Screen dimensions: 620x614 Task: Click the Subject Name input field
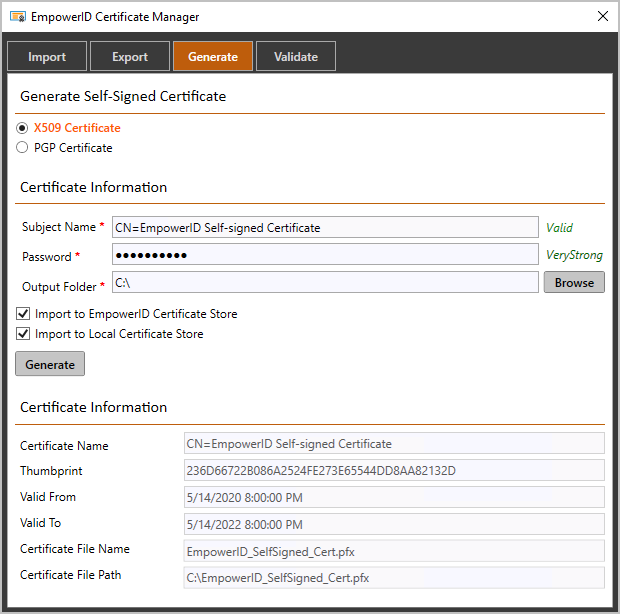(325, 227)
